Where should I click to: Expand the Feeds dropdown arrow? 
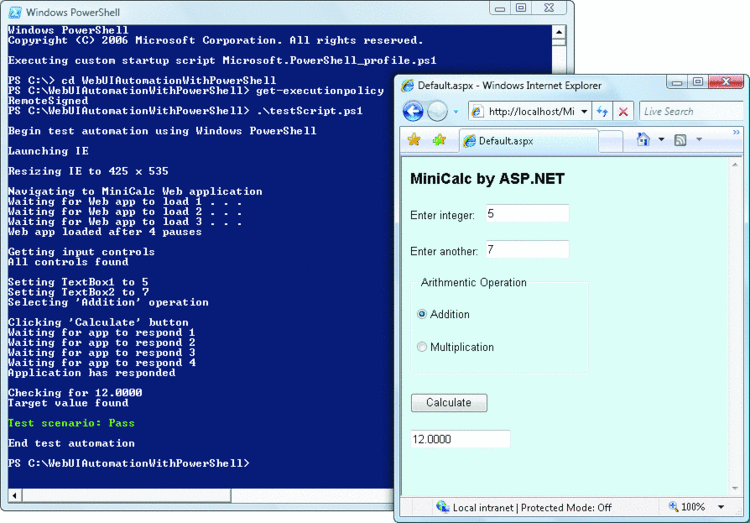point(699,139)
